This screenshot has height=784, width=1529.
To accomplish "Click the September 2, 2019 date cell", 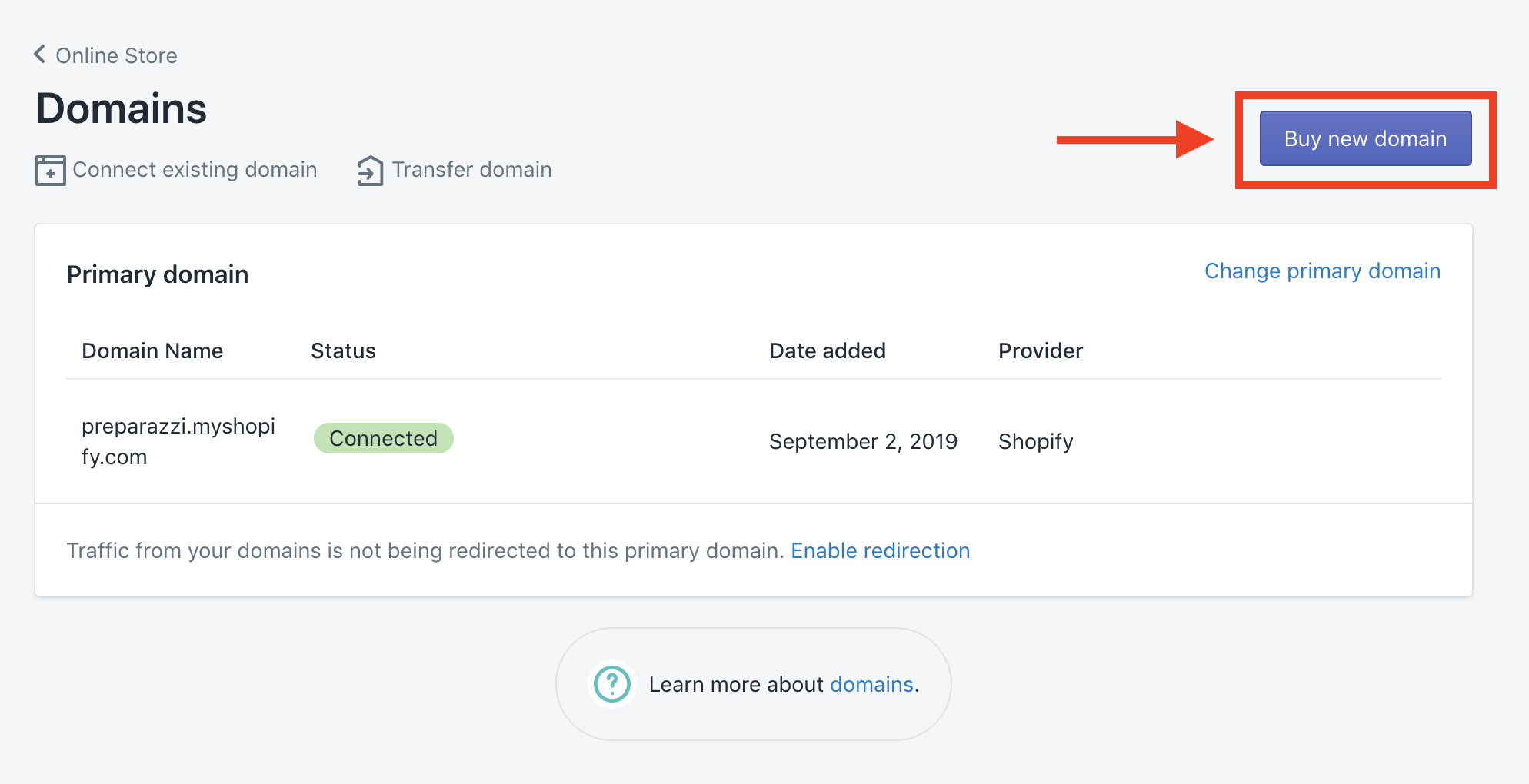I will (x=863, y=441).
